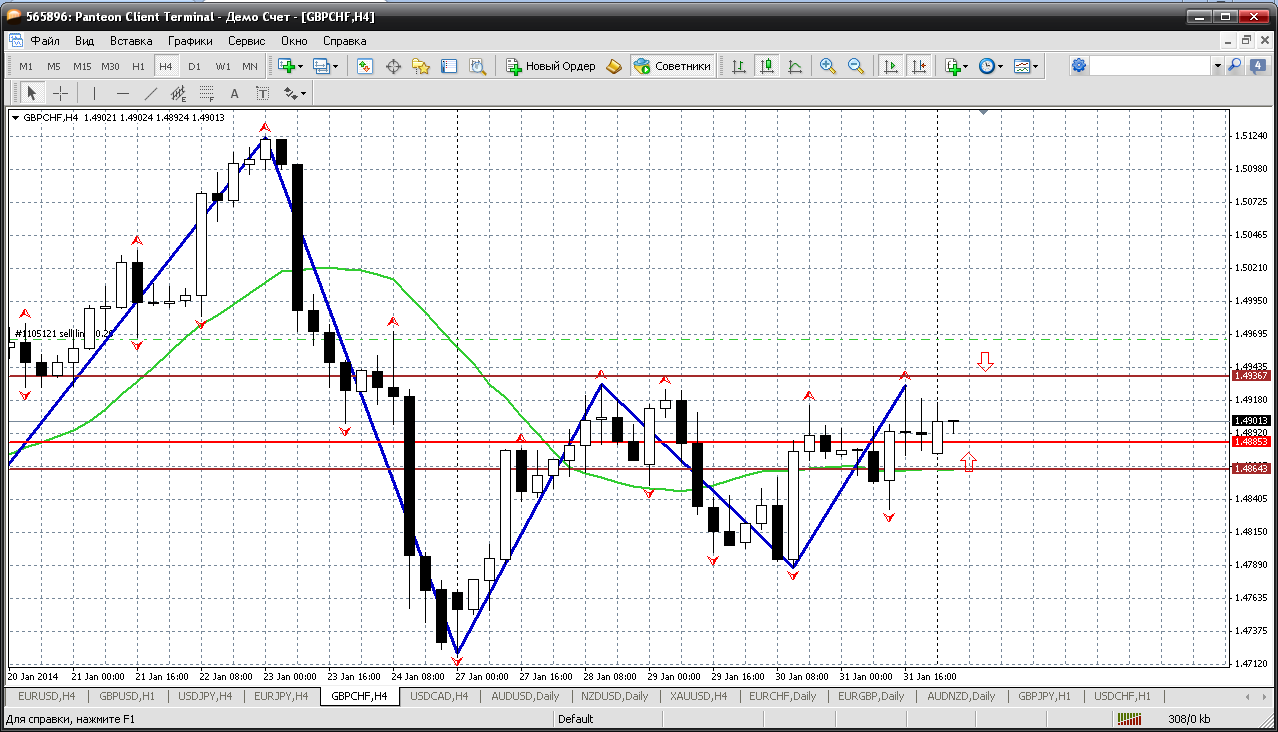The height and width of the screenshot is (732, 1278).
Task: Zoom in on the chart
Action: 827,66
